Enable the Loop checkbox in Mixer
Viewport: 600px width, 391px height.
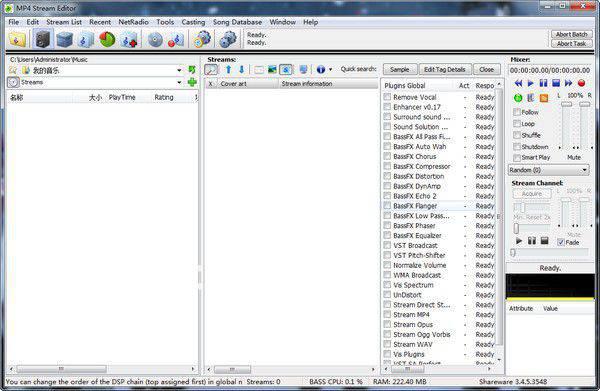point(517,124)
